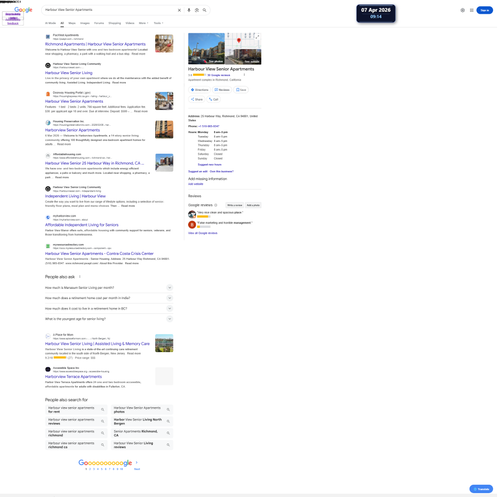Click the phone number link in knowledge panel

pyautogui.click(x=209, y=126)
